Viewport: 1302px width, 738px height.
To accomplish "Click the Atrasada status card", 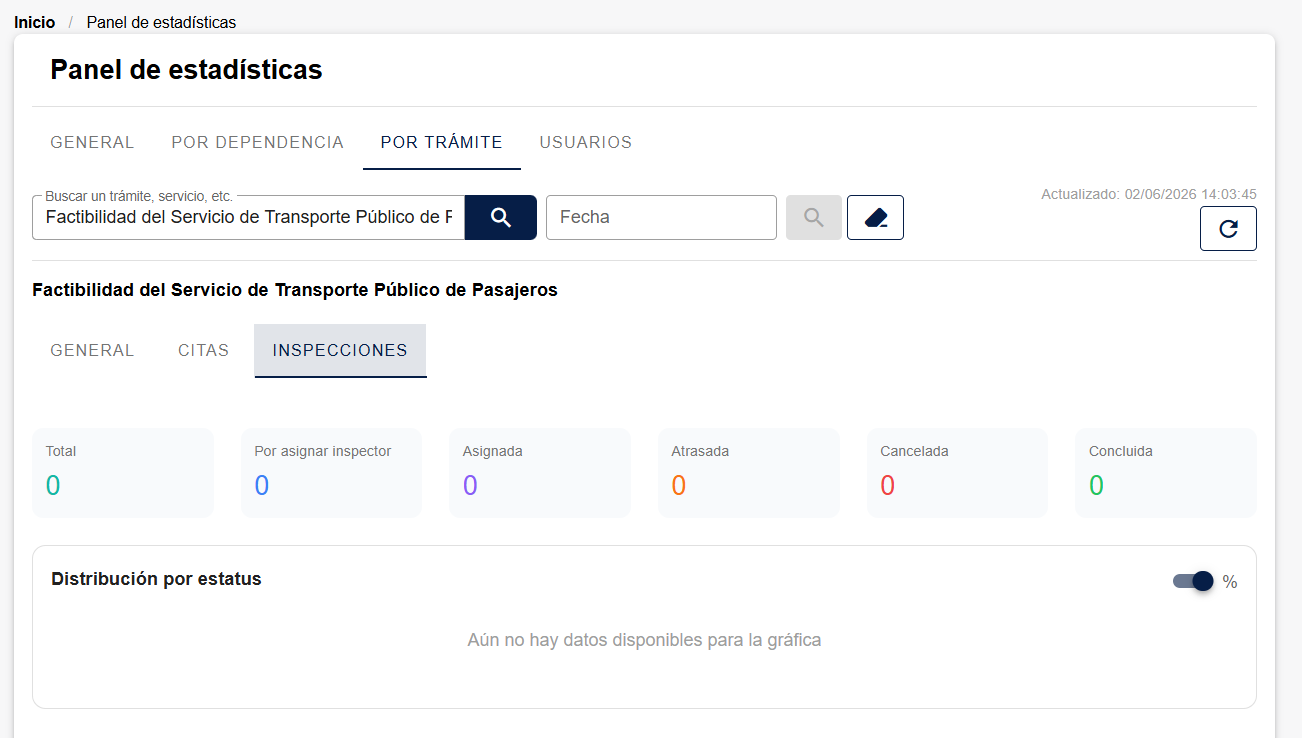I will pos(749,473).
